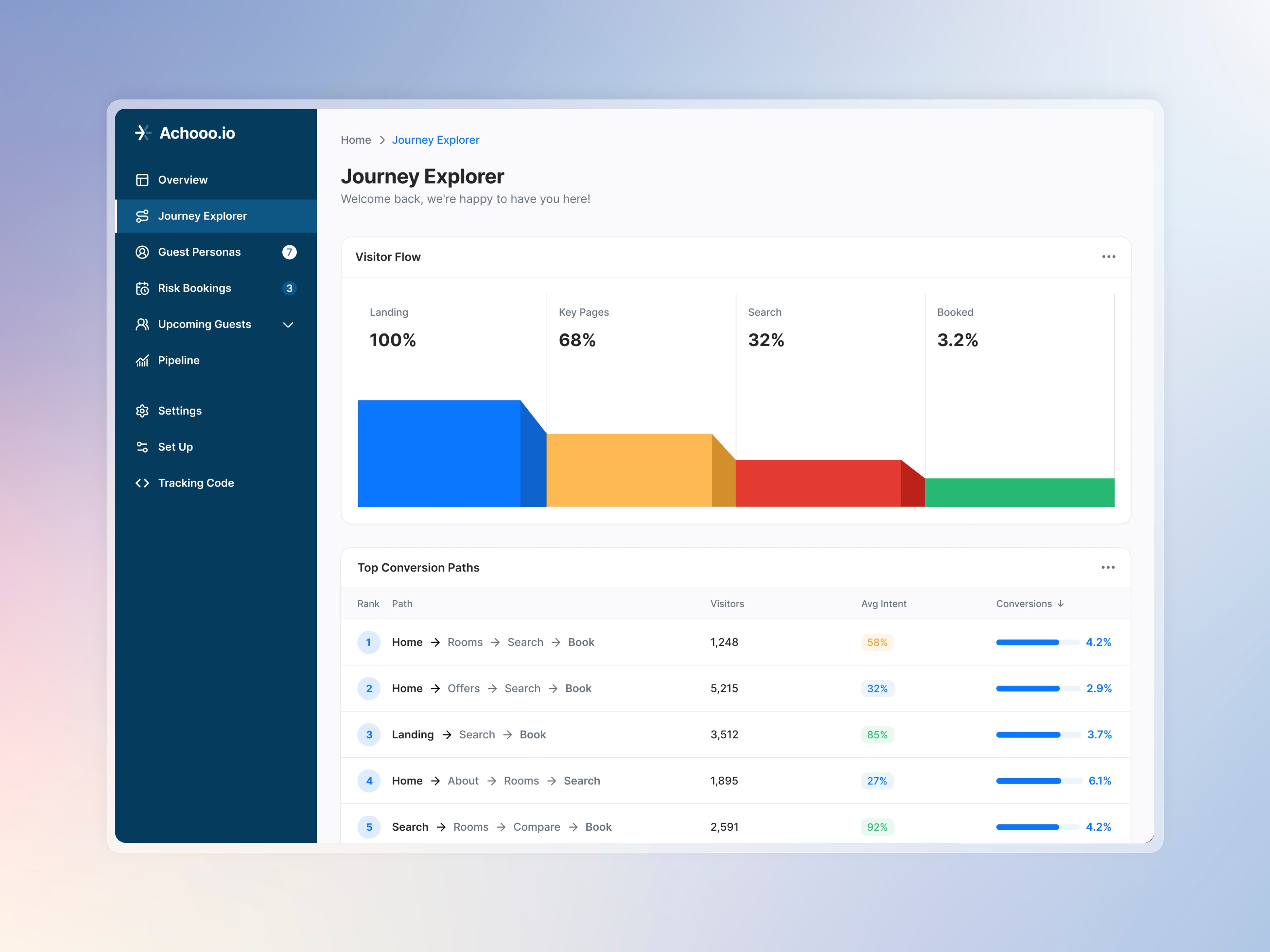The width and height of the screenshot is (1270, 952).
Task: Open Settings via gear icon
Action: [x=142, y=411]
